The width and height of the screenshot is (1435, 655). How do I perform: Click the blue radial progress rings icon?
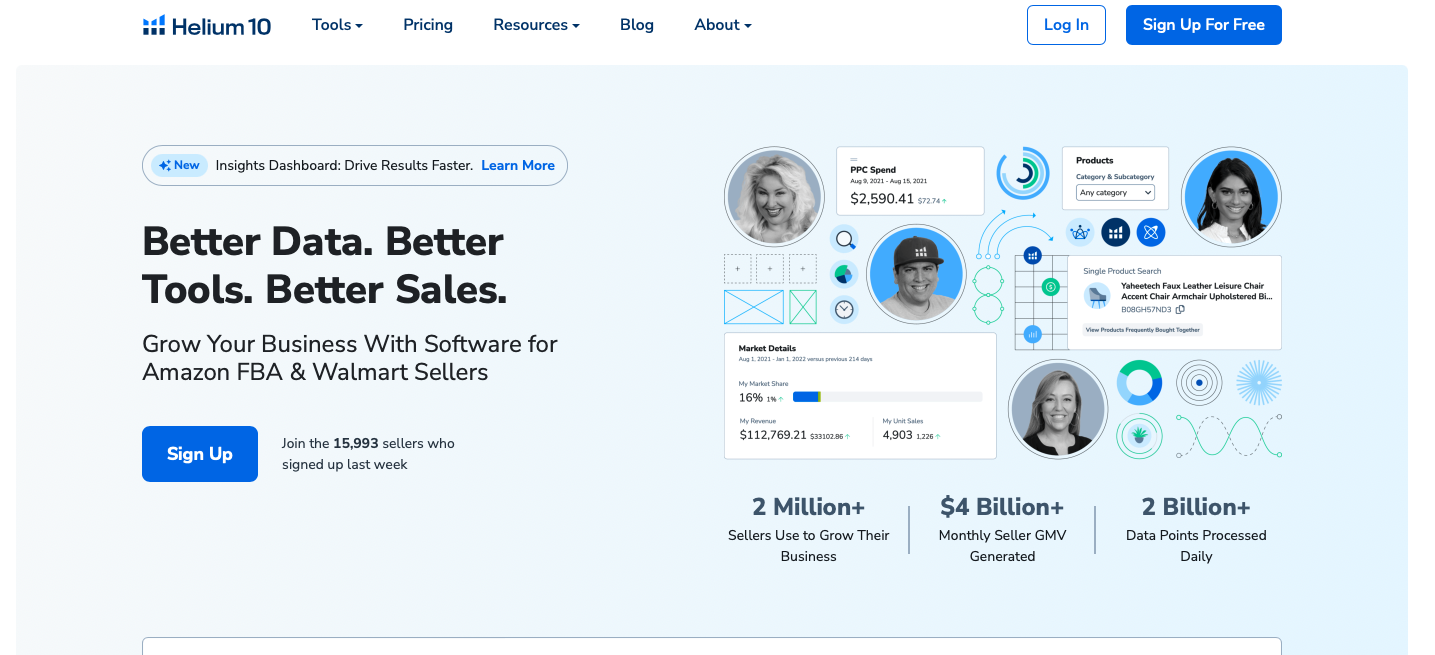(1023, 174)
